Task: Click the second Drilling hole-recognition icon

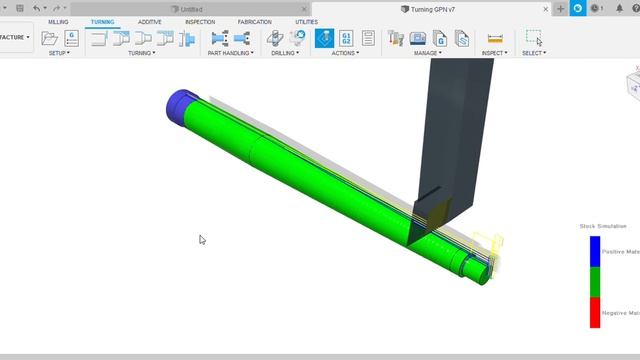Action: 298,38
